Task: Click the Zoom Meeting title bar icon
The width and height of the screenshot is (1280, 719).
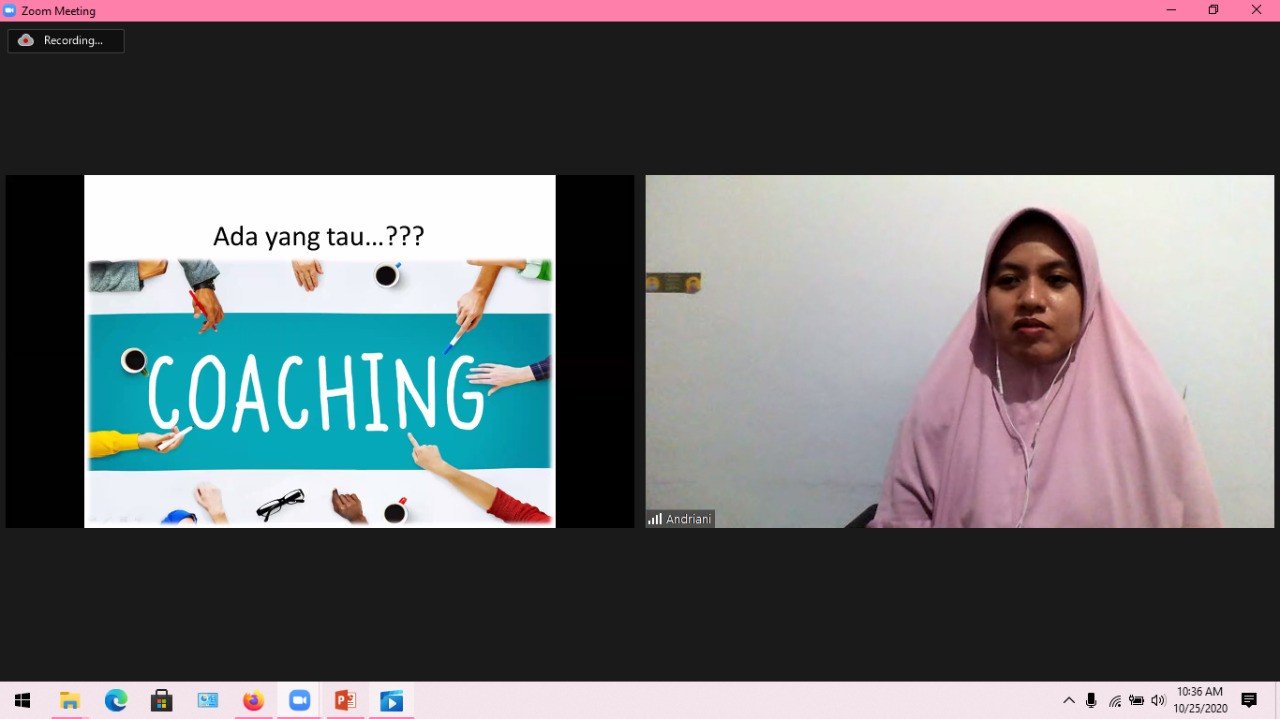Action: pyautogui.click(x=10, y=10)
